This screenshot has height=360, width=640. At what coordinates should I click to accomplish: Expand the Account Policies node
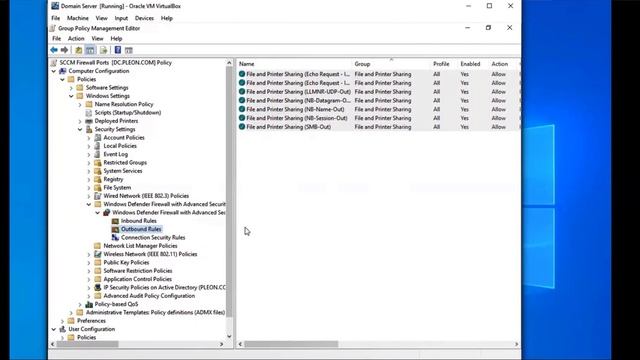[89, 138]
